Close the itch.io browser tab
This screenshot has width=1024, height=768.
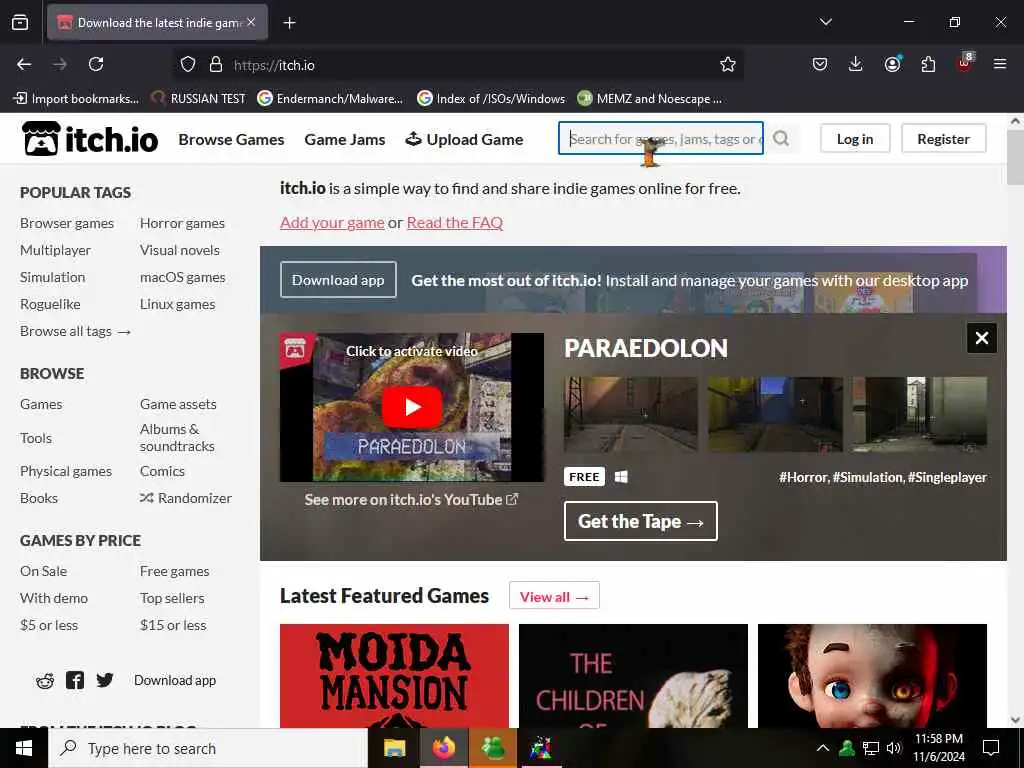pos(251,22)
